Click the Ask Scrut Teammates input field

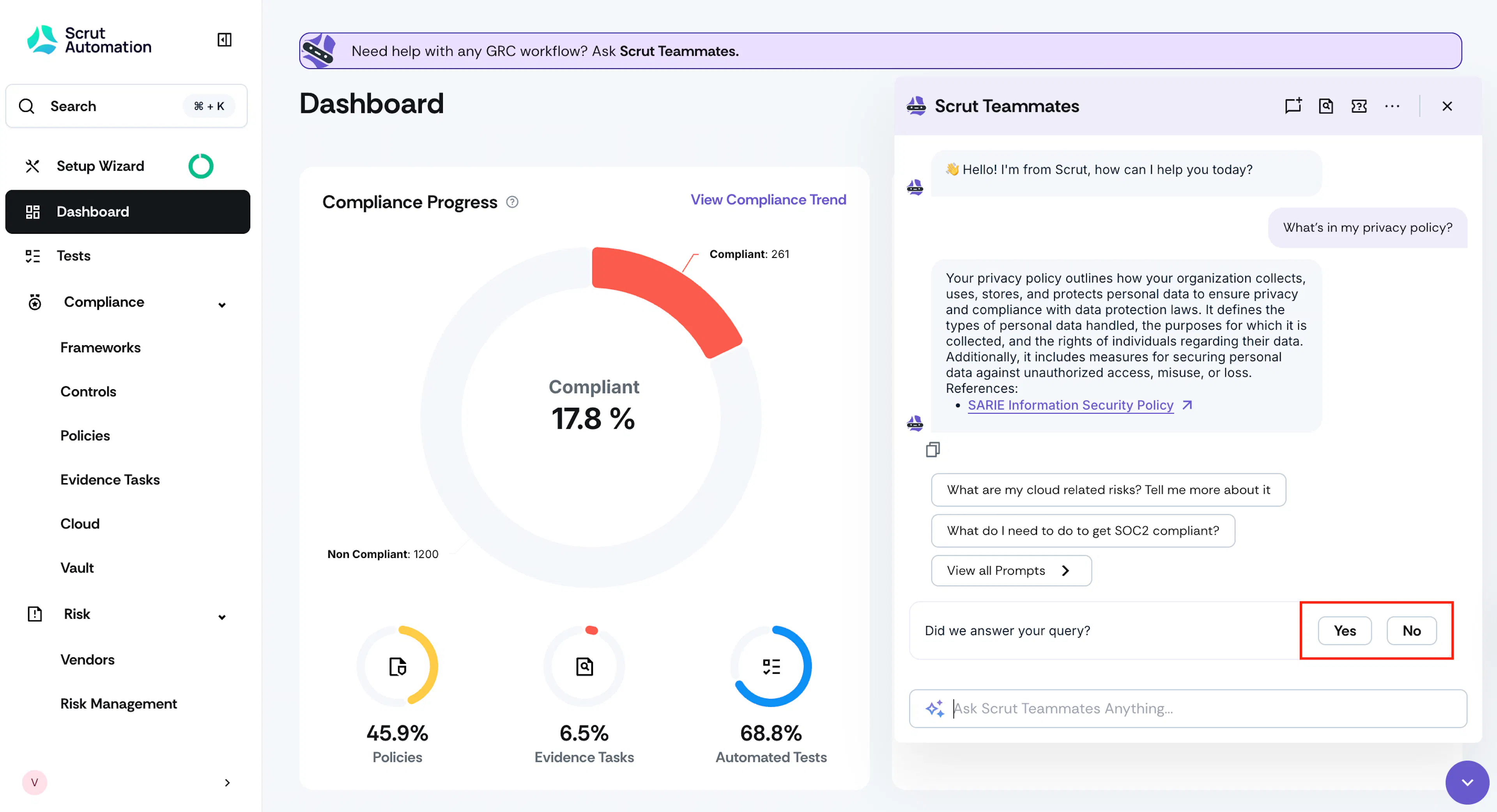[1188, 709]
